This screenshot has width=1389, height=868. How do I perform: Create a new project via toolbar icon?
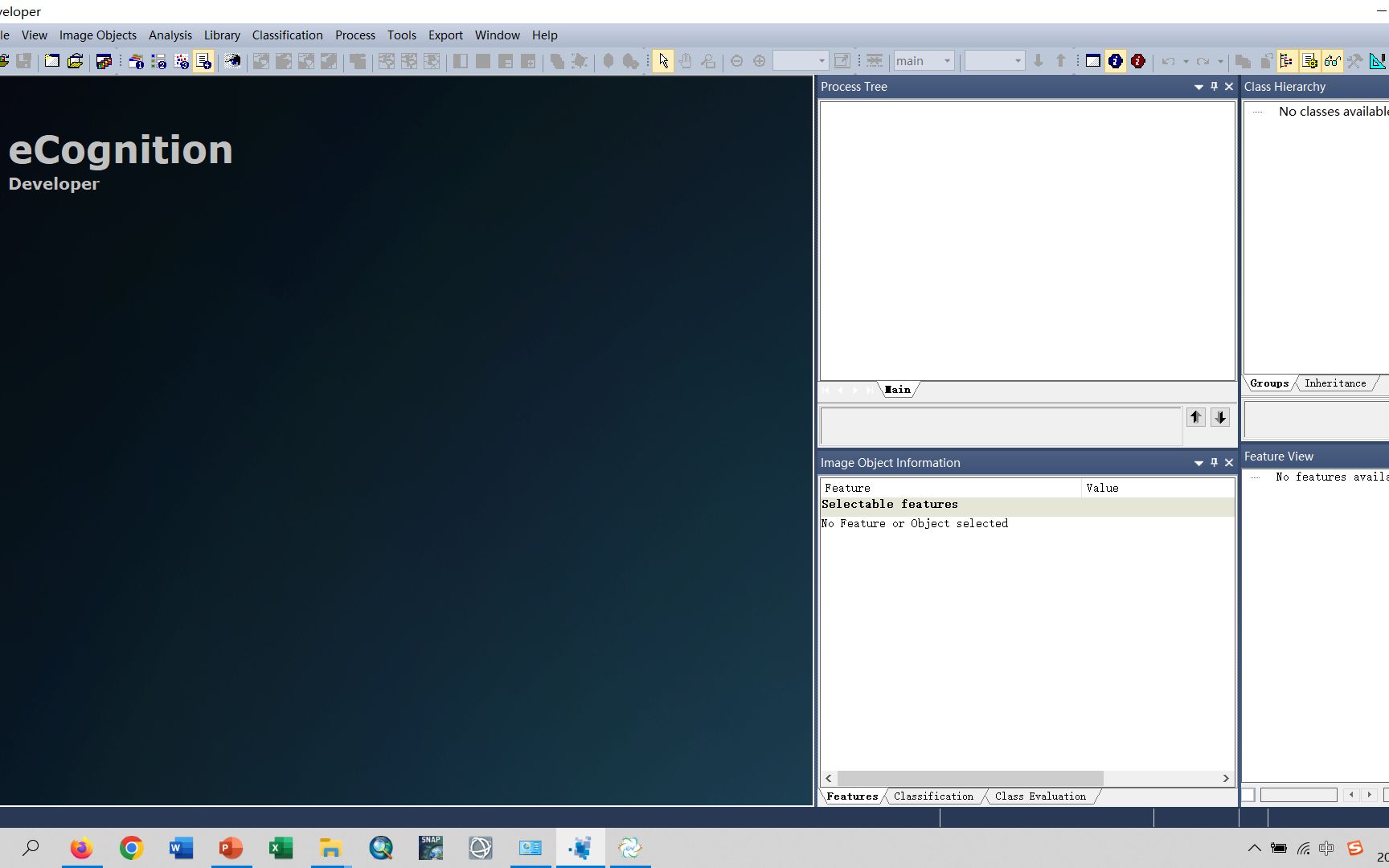pyautogui.click(x=52, y=61)
